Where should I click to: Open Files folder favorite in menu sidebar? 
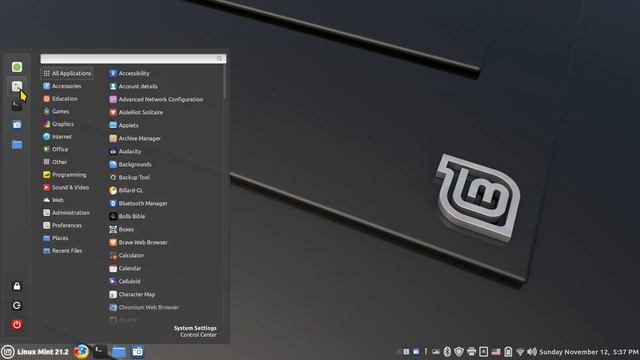pyautogui.click(x=17, y=144)
